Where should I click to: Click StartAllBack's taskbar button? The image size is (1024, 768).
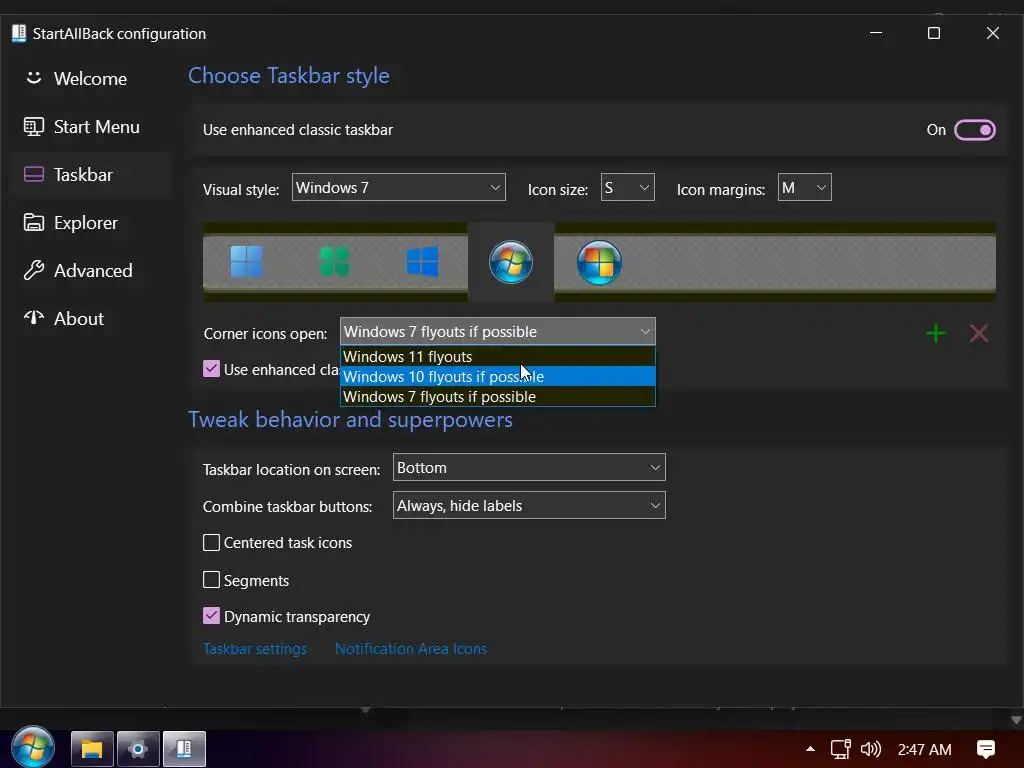pos(184,748)
